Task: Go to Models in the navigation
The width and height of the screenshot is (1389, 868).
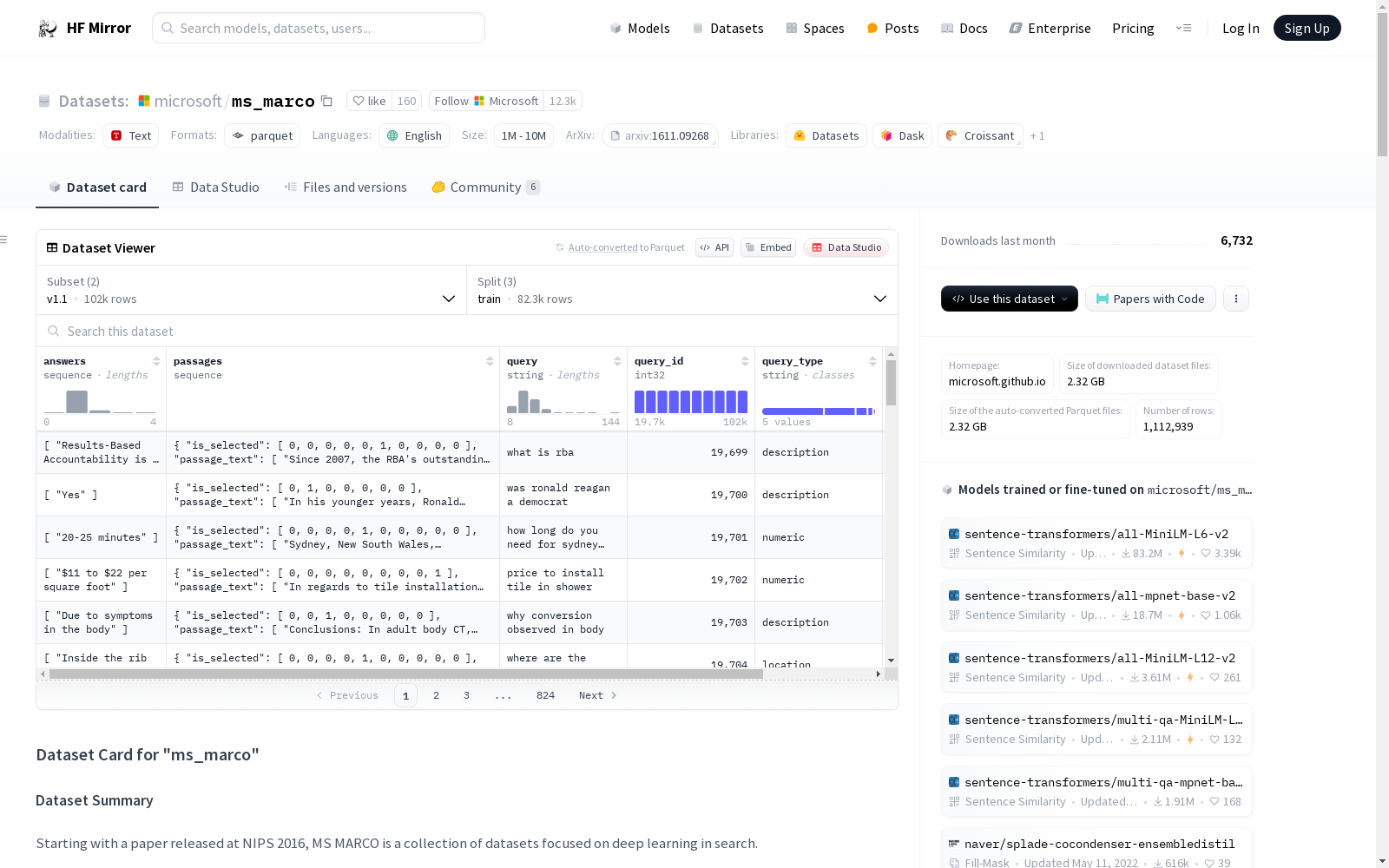Action: pyautogui.click(x=640, y=28)
